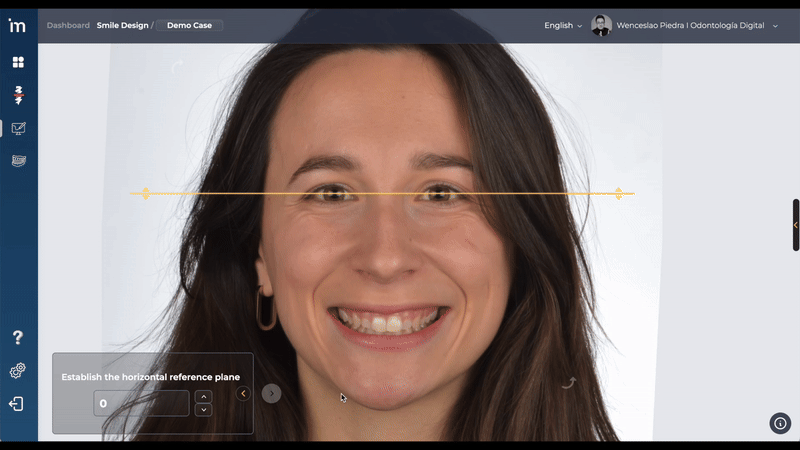Image resolution: width=800 pixels, height=450 pixels.
Task: Open the dashboard grid icon in sidebar
Action: click(x=18, y=62)
